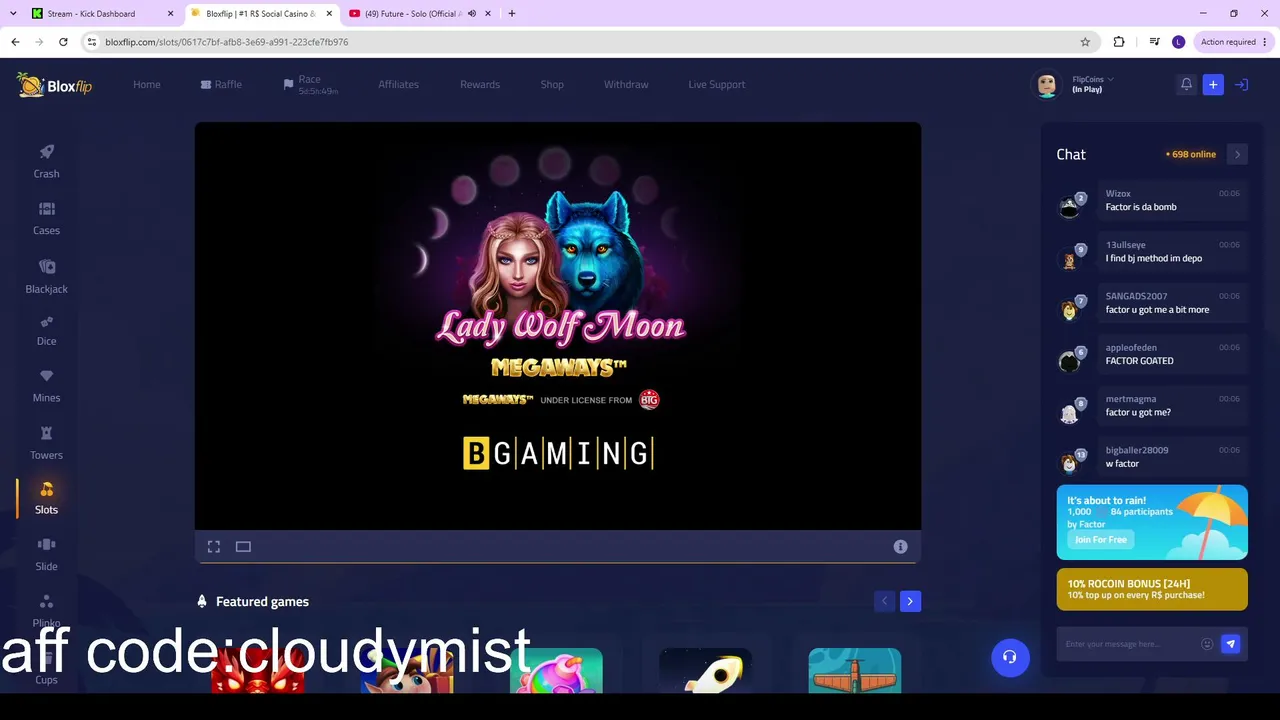This screenshot has width=1280, height=720.
Task: Open browser extensions menu
Action: click(1119, 42)
